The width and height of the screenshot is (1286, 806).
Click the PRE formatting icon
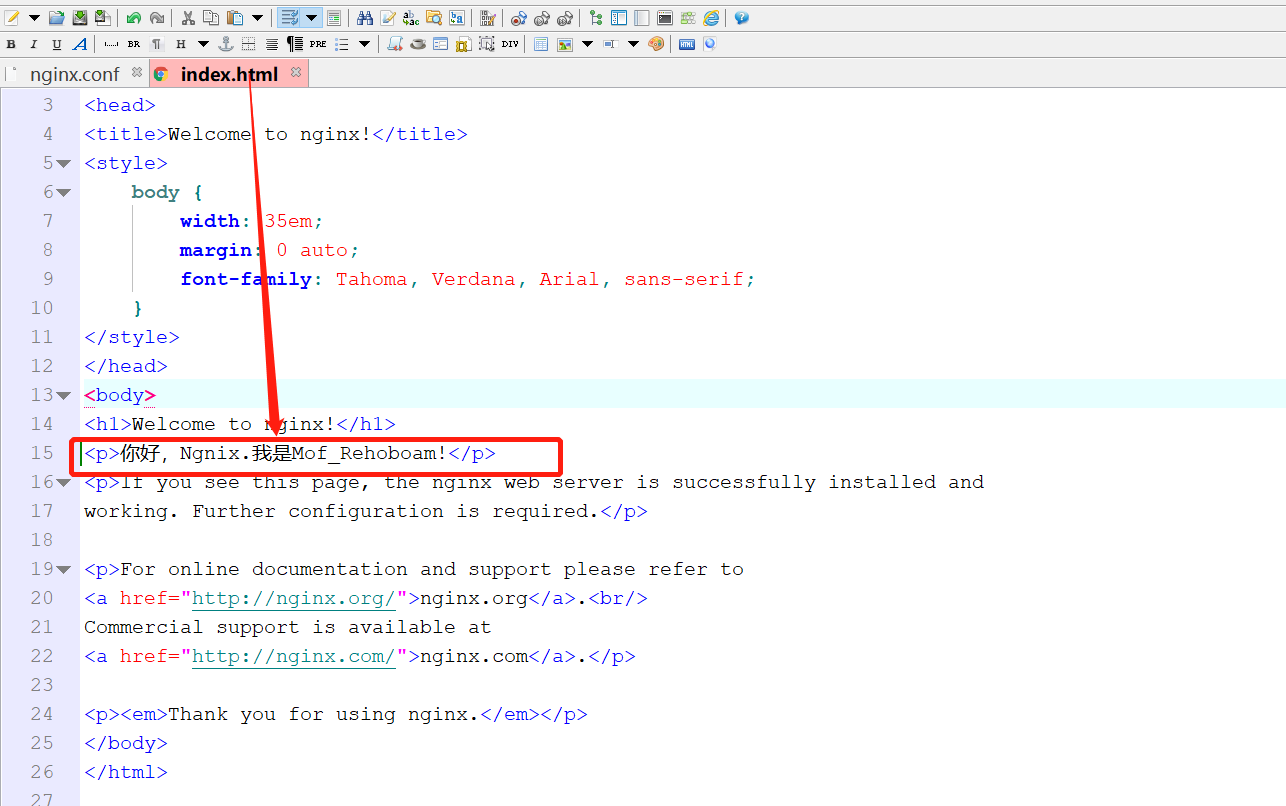pyautogui.click(x=318, y=44)
